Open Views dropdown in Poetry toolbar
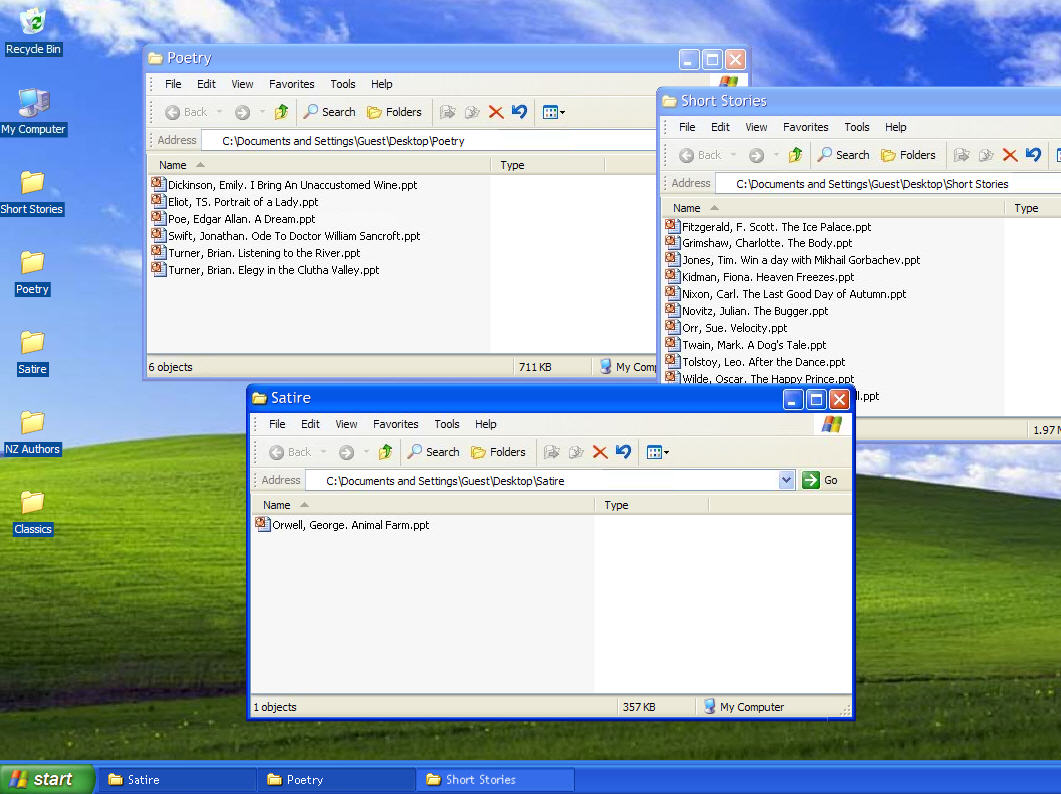Viewport: 1061px width, 794px height. pyautogui.click(x=553, y=112)
